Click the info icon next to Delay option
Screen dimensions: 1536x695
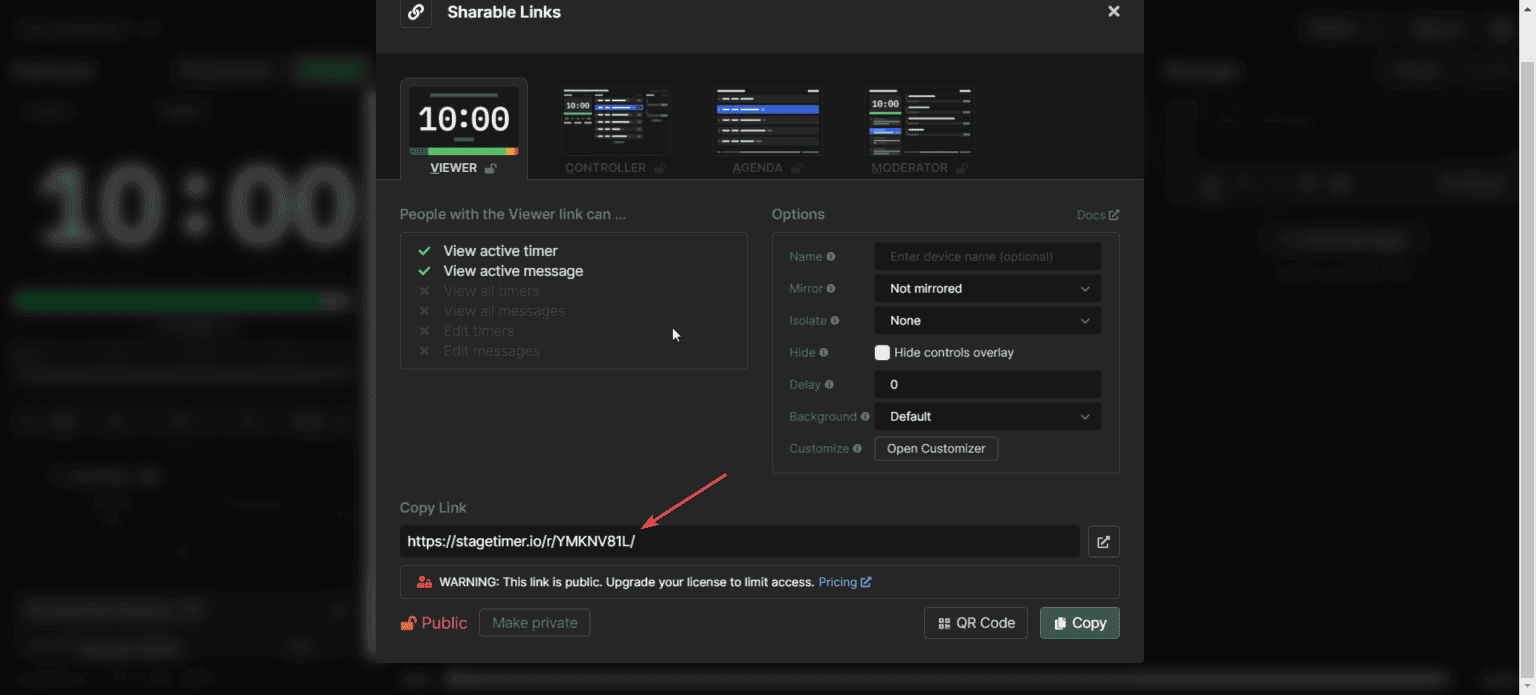[x=828, y=384]
